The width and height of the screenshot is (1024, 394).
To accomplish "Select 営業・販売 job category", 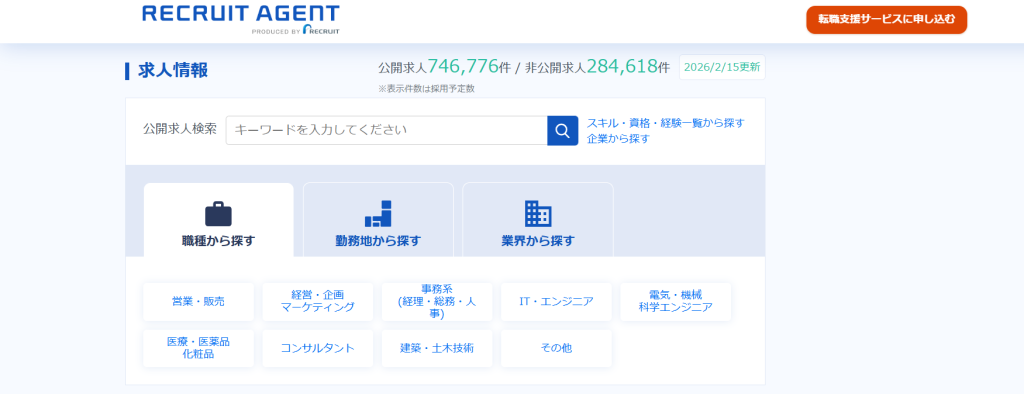I will pos(199,301).
